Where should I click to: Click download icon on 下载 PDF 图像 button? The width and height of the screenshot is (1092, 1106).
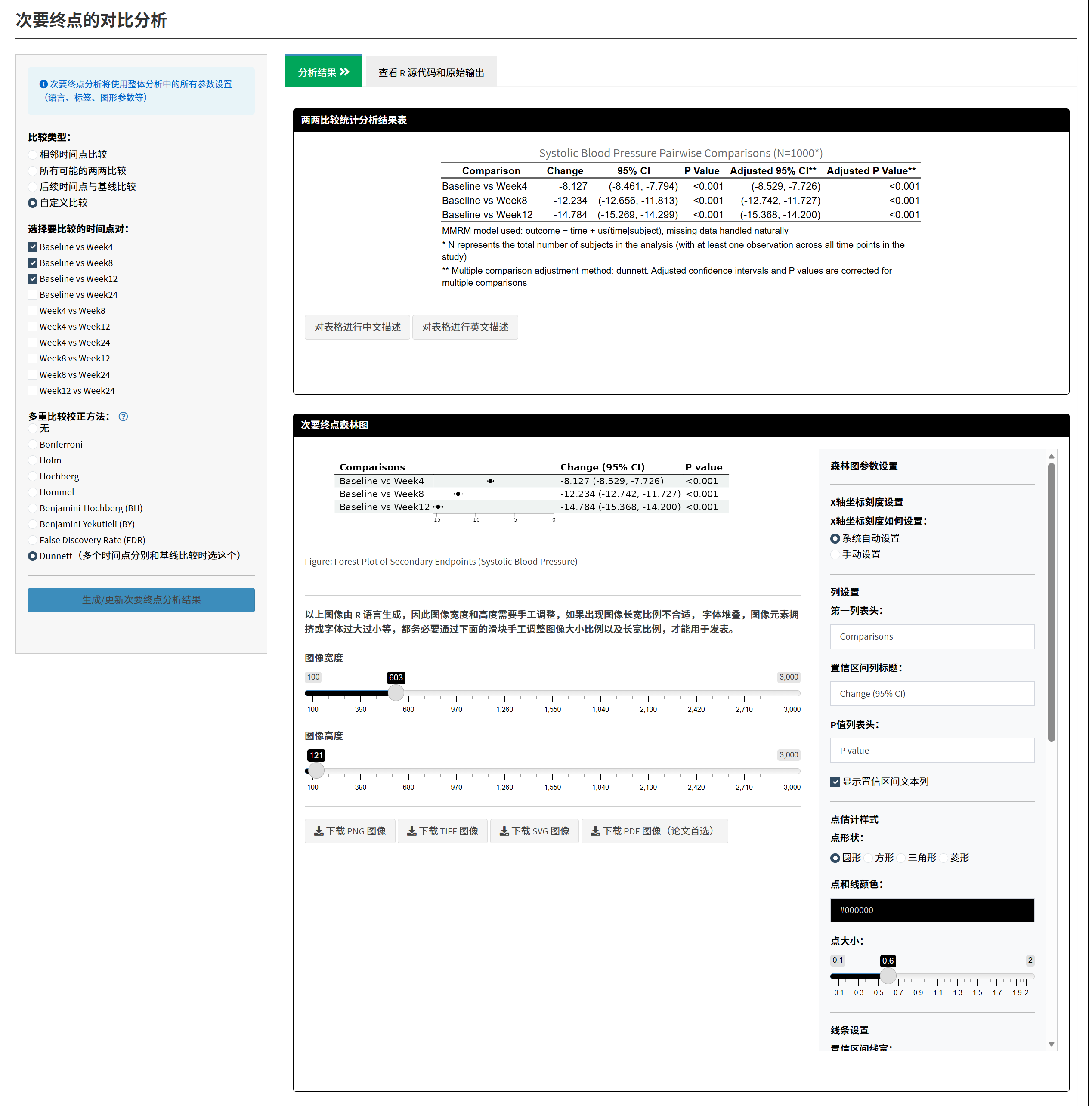pyautogui.click(x=595, y=831)
